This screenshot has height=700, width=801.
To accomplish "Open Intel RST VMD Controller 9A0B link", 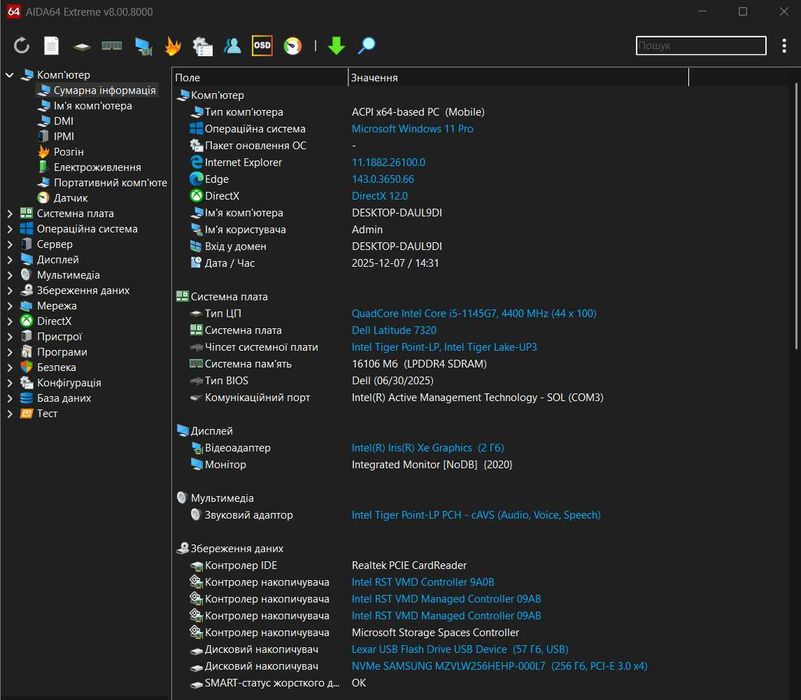I will point(422,582).
